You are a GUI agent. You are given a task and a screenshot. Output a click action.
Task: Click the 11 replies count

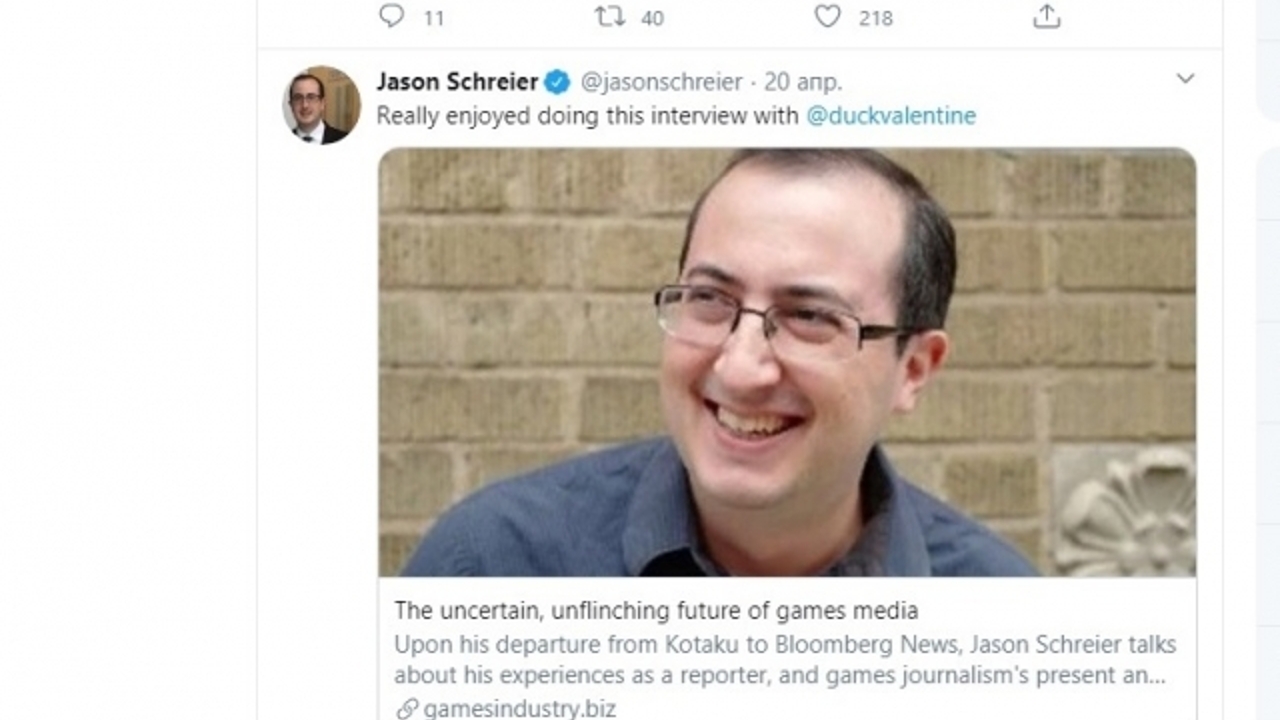433,18
